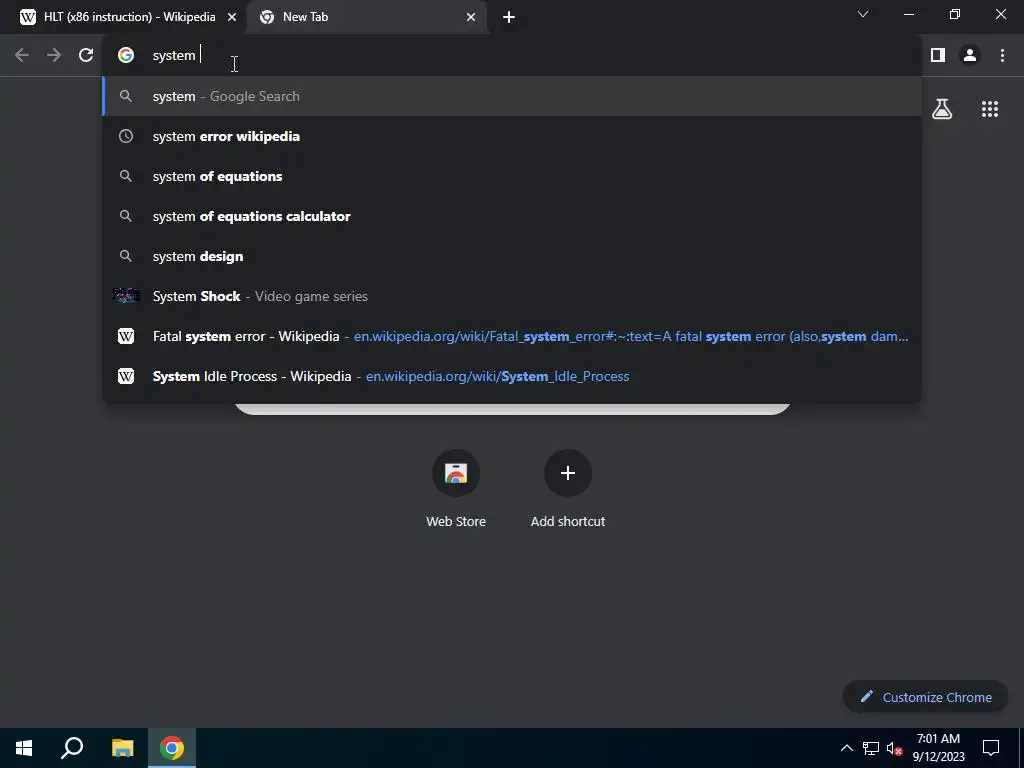
Task: Click search icon beside 'system of equations'
Action: coord(126,176)
